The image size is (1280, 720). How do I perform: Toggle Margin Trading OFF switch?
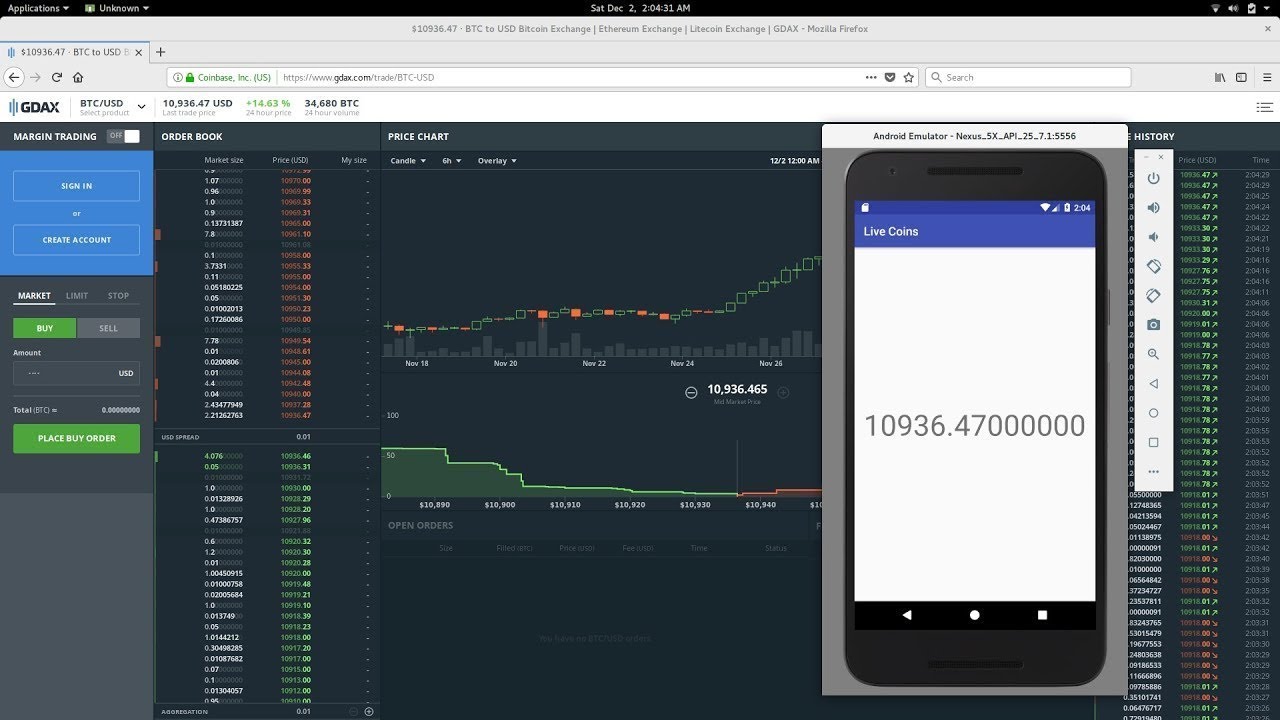click(x=124, y=136)
